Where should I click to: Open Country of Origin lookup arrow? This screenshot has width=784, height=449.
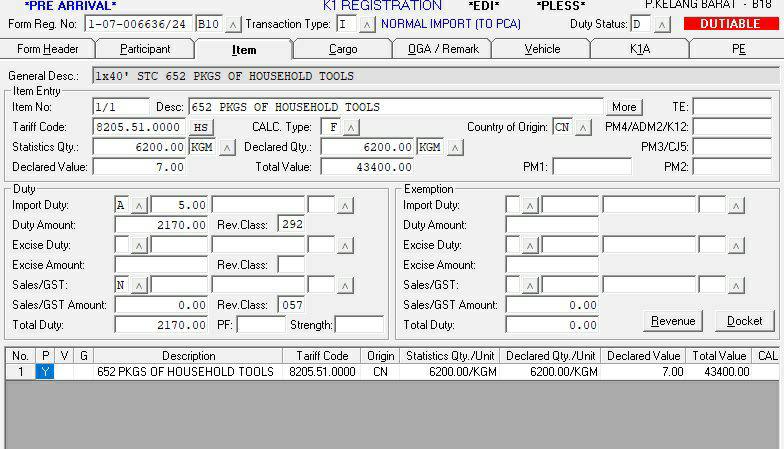[584, 127]
